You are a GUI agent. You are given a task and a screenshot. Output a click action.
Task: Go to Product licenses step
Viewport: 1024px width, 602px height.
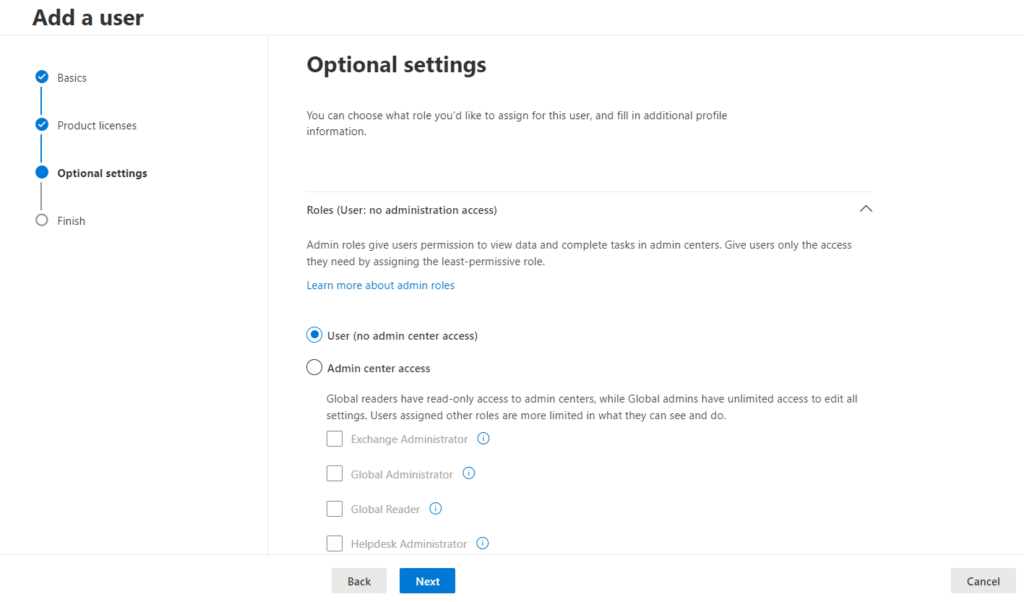(x=97, y=126)
